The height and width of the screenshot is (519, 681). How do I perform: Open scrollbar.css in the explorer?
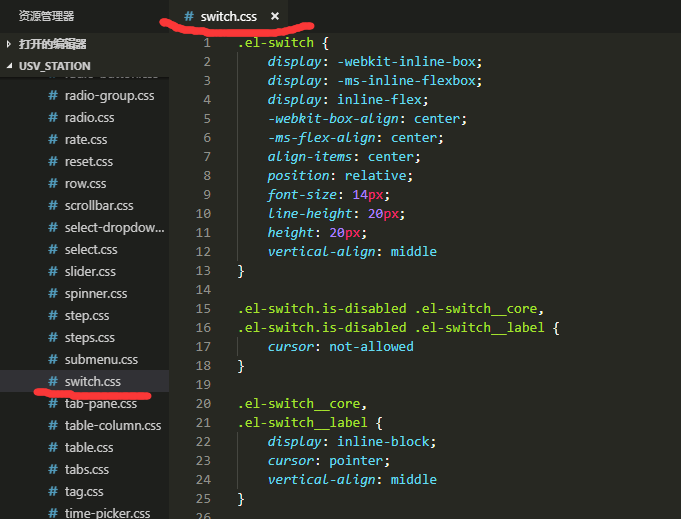pyautogui.click(x=99, y=205)
